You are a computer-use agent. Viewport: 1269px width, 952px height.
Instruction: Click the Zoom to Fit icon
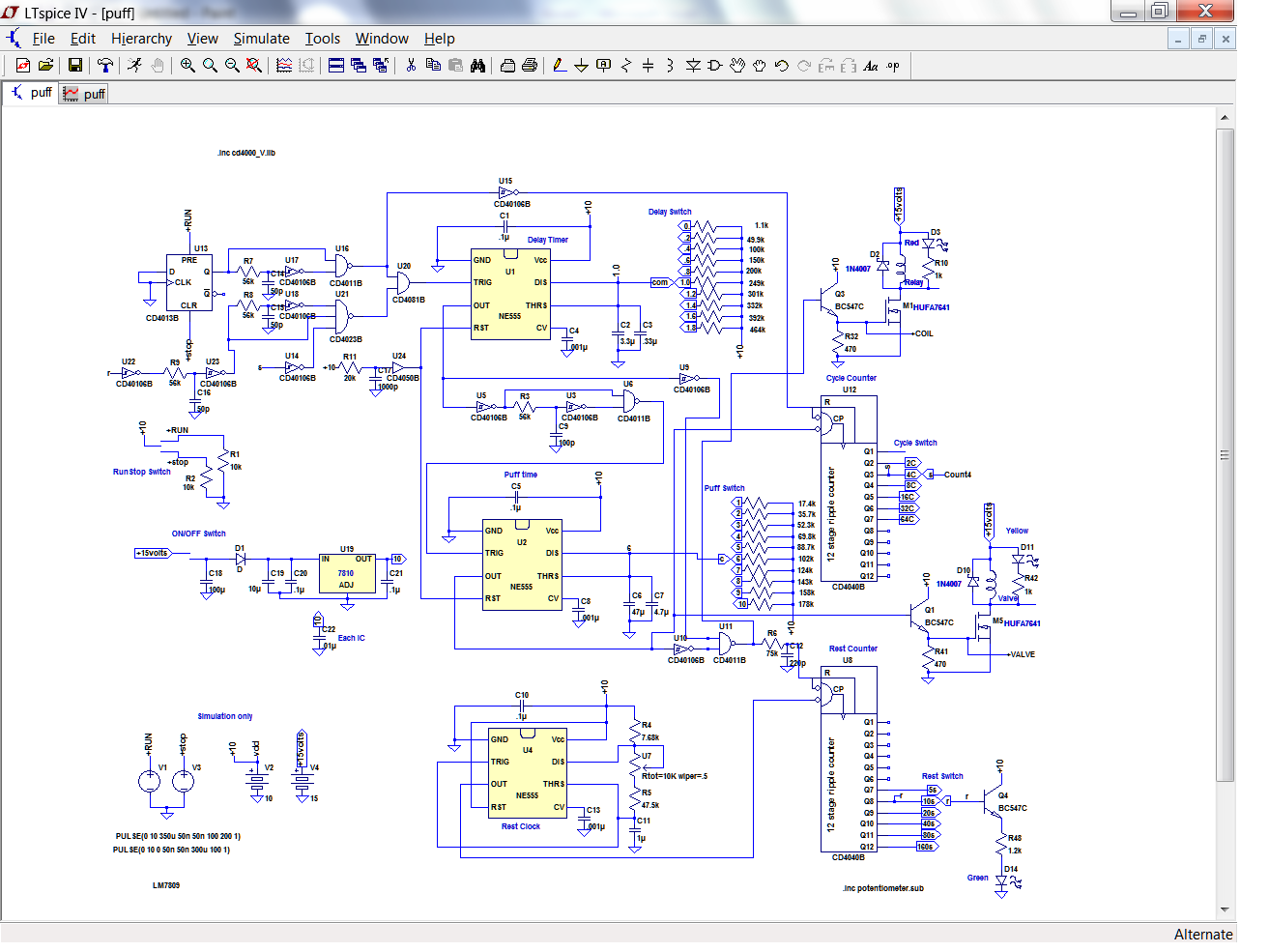click(x=254, y=66)
